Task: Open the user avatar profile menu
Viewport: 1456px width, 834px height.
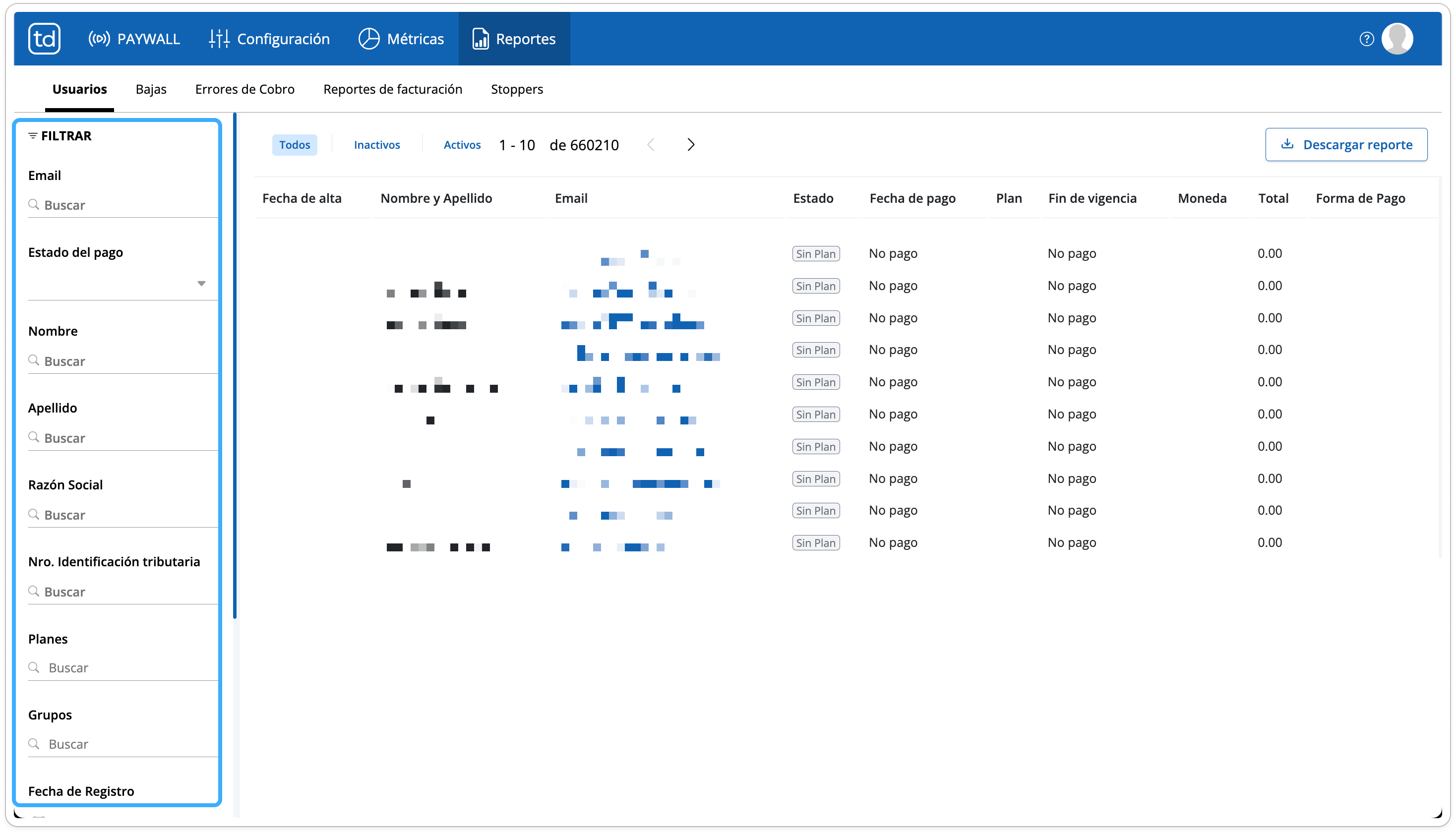Action: click(x=1397, y=38)
